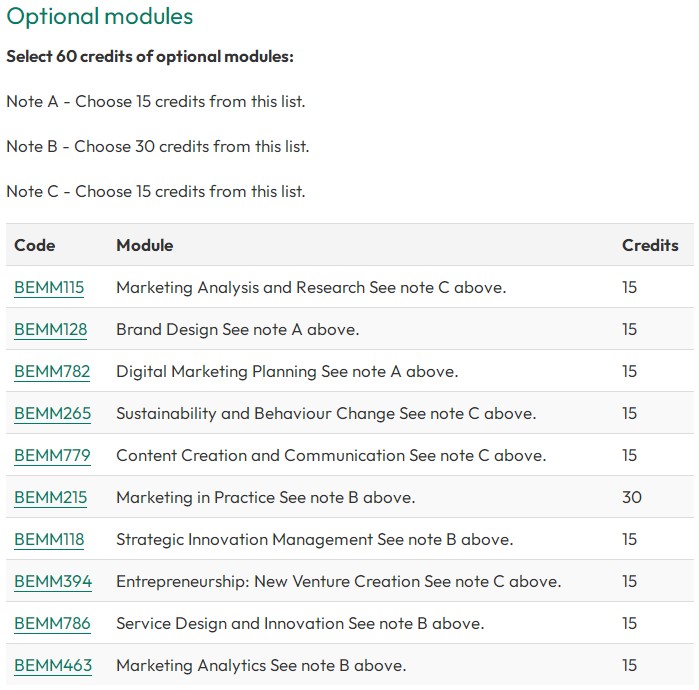
Task: Click the Optional modules heading
Action: pos(99,16)
